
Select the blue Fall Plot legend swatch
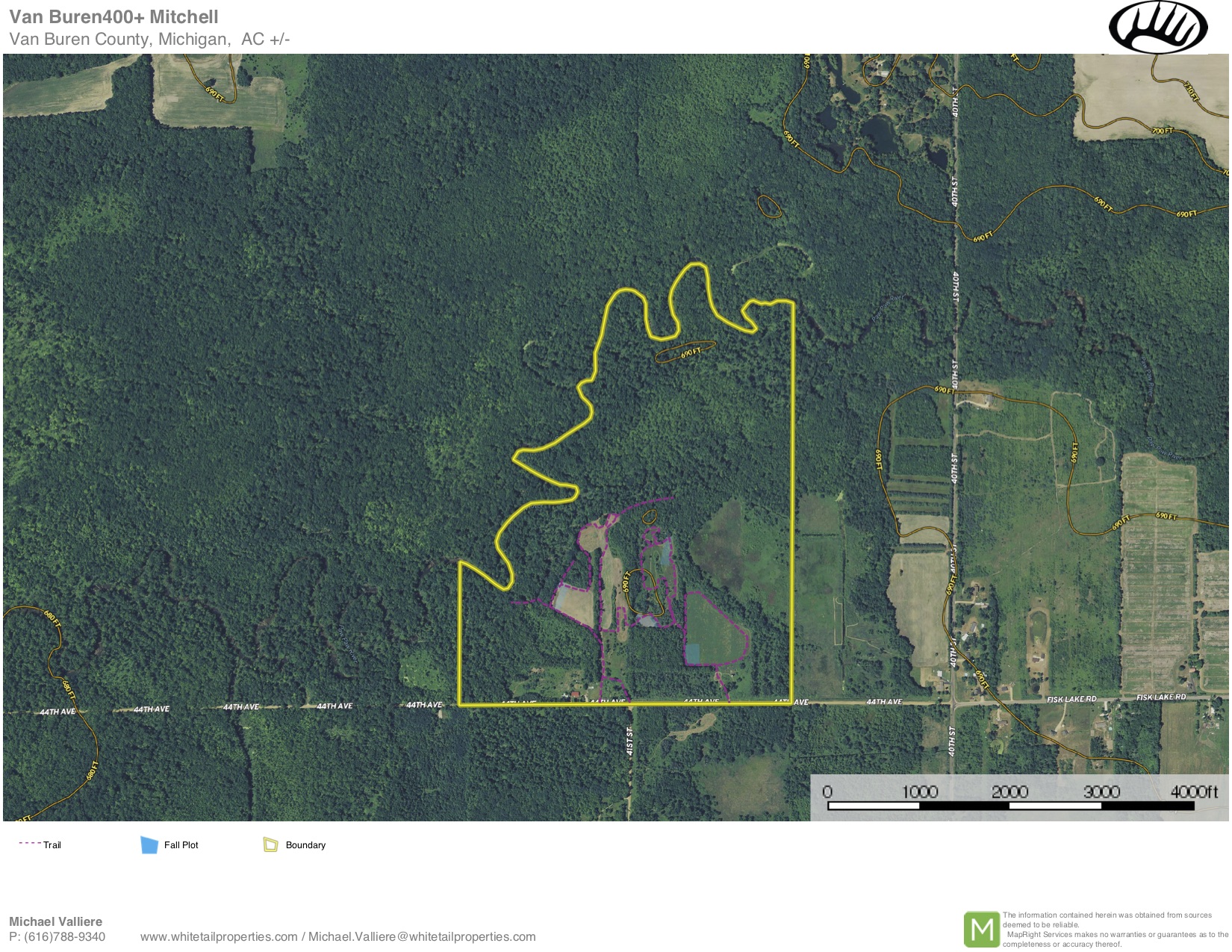149,844
